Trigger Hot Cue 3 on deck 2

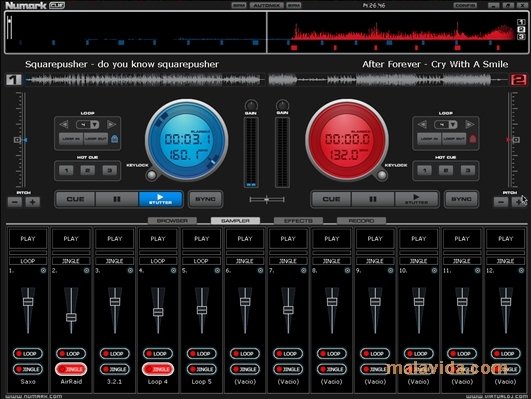pyautogui.click(x=468, y=170)
